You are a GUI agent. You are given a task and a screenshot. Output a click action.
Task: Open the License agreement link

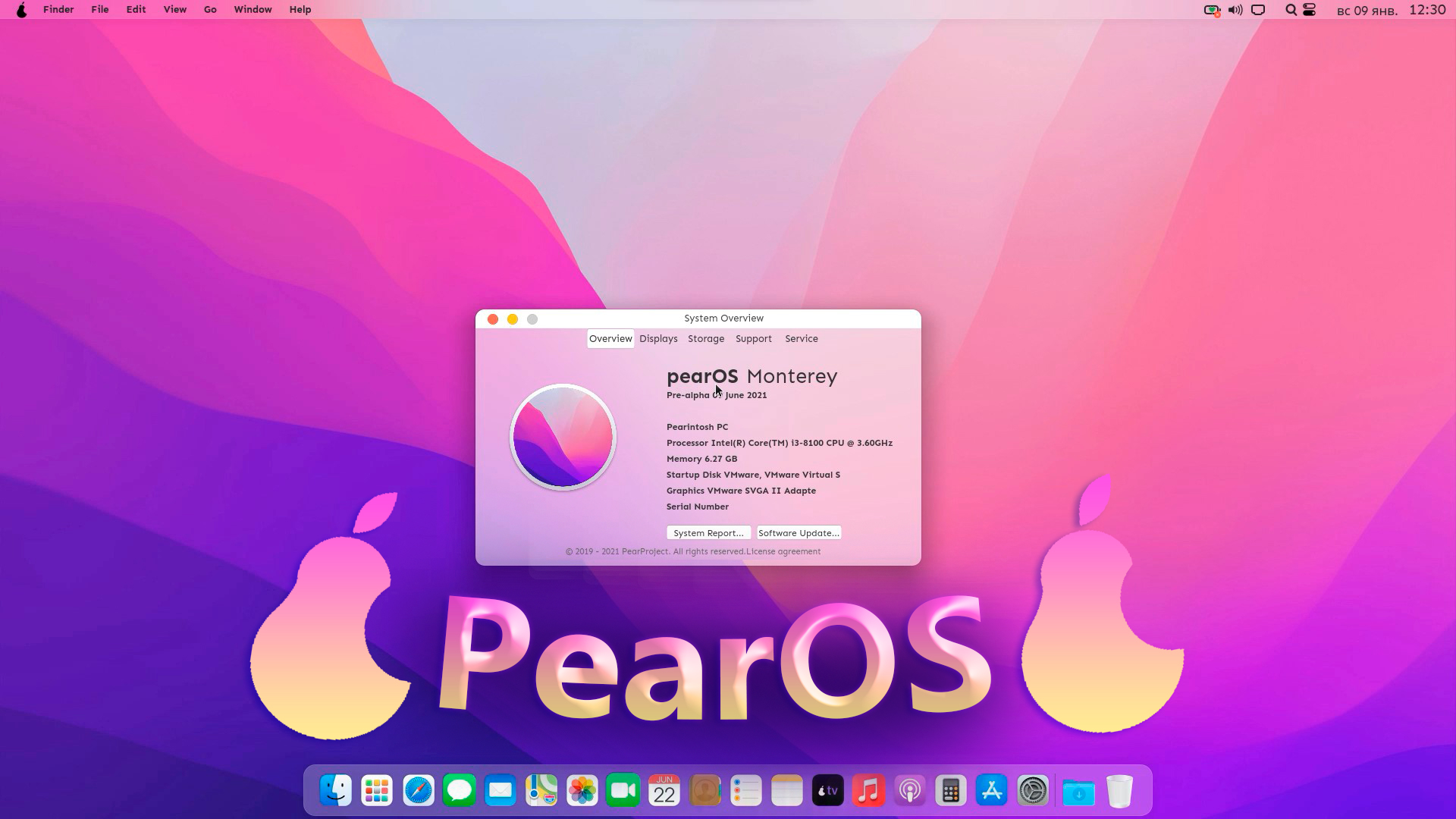[x=783, y=551]
